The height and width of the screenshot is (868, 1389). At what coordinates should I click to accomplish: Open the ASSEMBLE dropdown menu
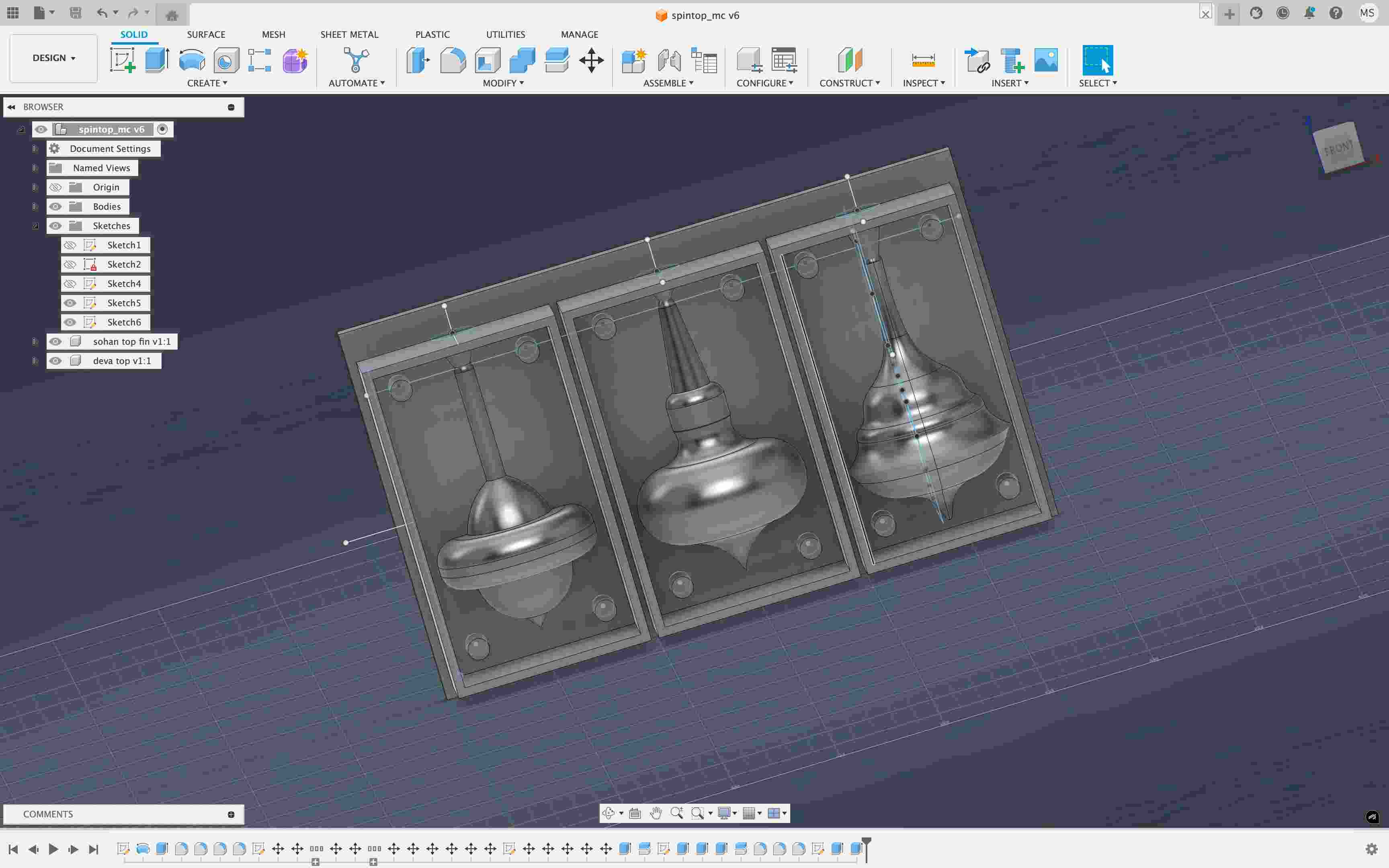tap(668, 83)
